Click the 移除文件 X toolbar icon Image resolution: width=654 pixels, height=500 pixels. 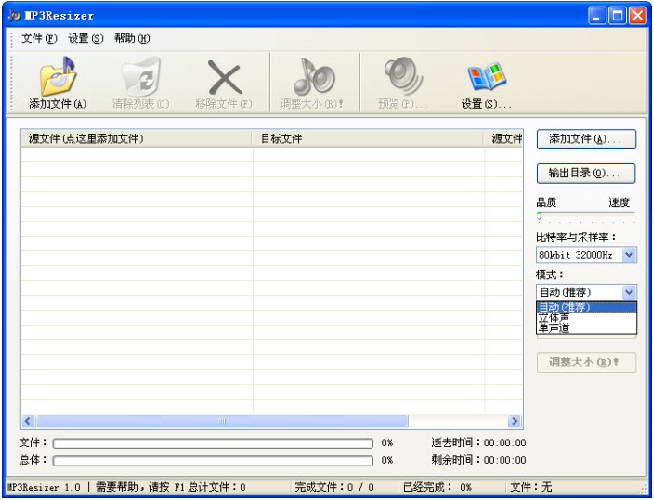[224, 77]
